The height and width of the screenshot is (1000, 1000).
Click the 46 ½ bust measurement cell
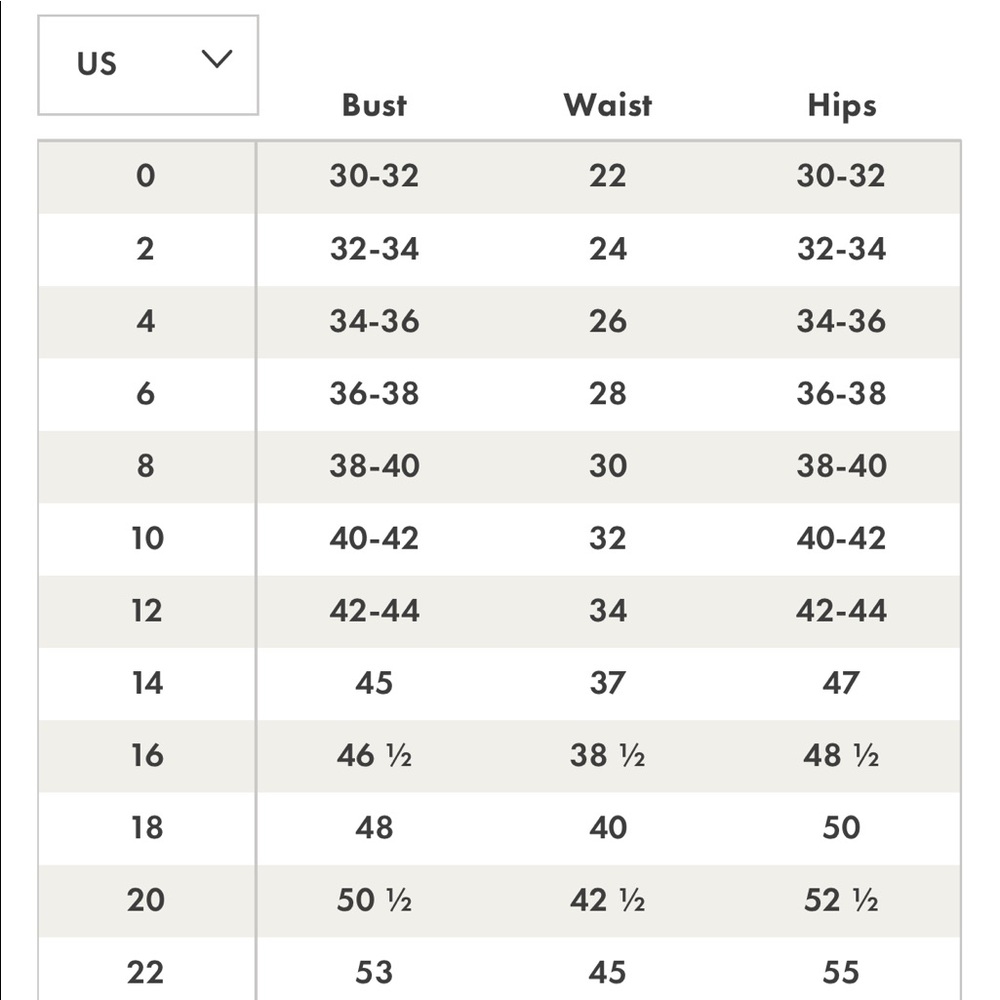pyautogui.click(x=374, y=756)
